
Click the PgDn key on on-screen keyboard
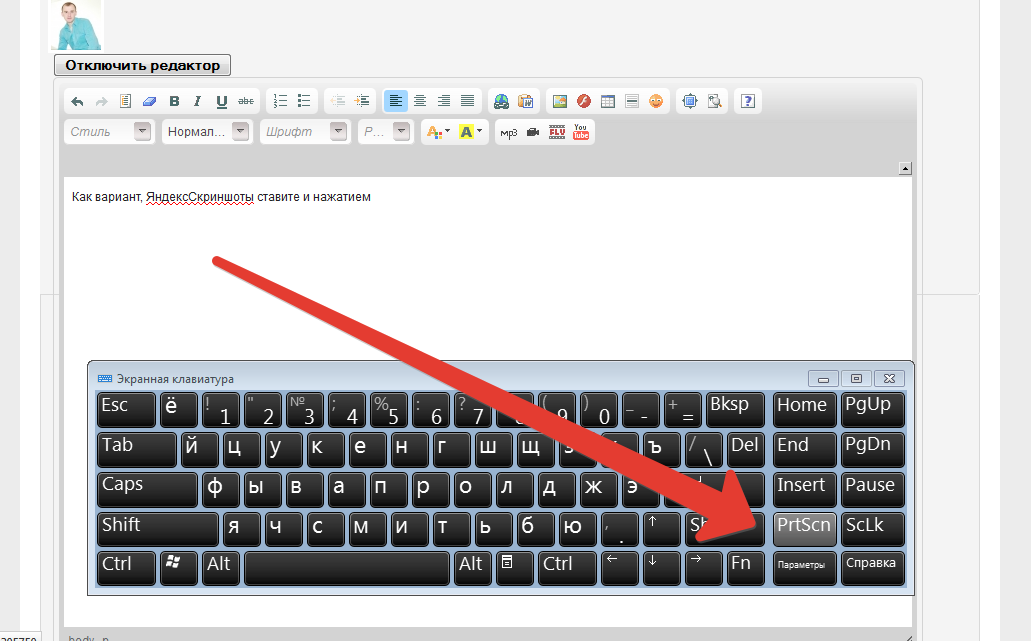click(x=873, y=450)
